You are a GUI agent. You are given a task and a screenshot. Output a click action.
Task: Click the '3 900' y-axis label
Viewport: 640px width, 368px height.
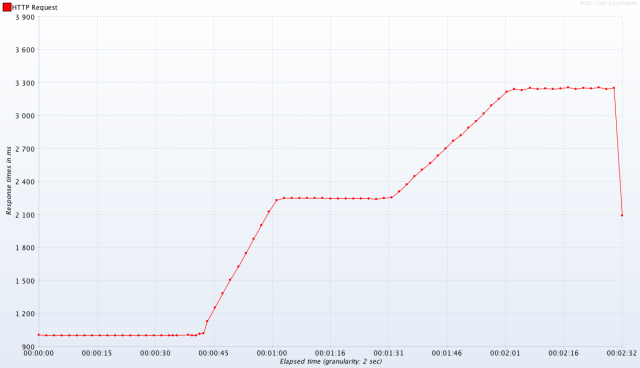(25, 17)
